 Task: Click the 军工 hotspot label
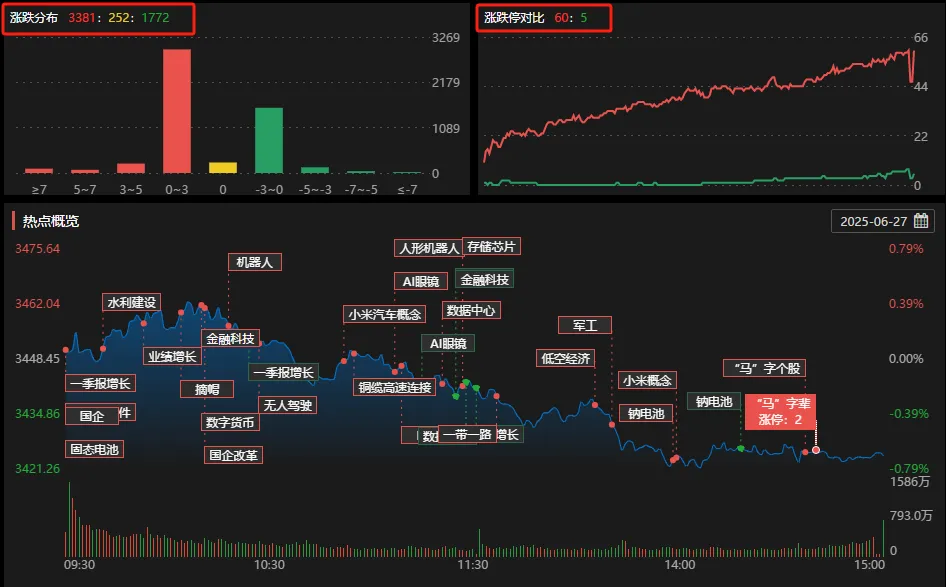[x=585, y=325]
